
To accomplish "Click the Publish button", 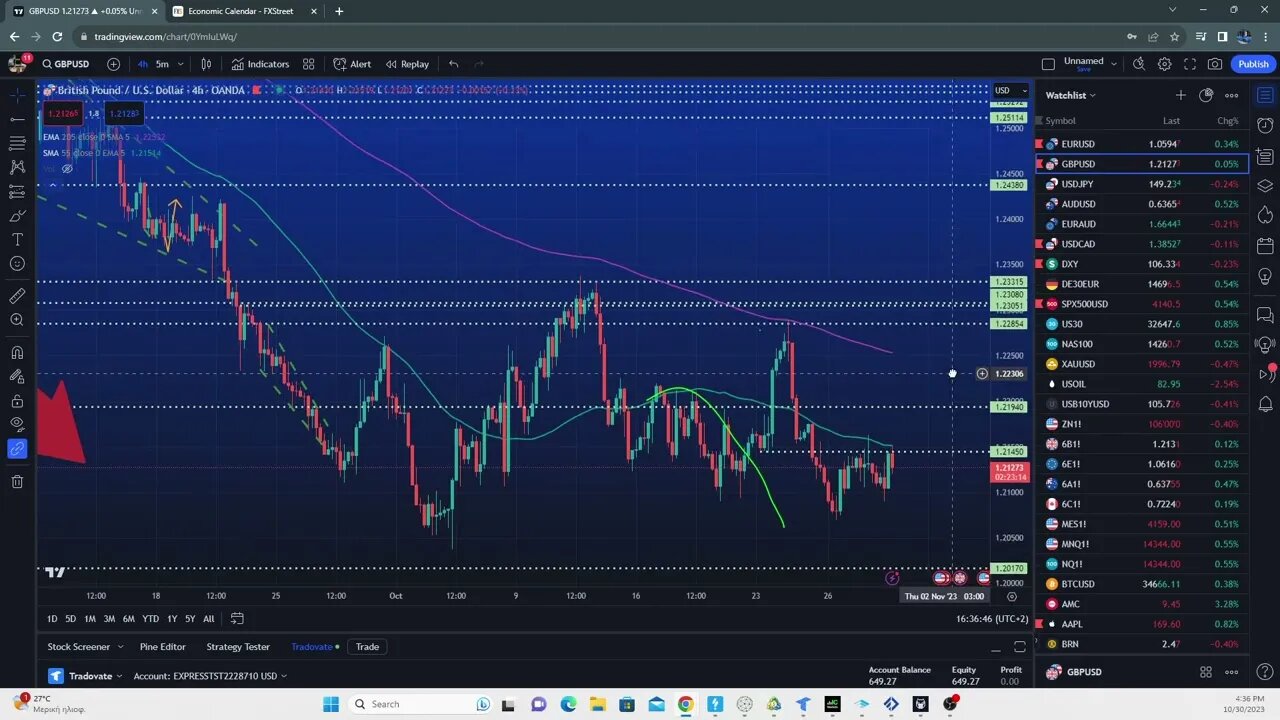I will [x=1253, y=64].
